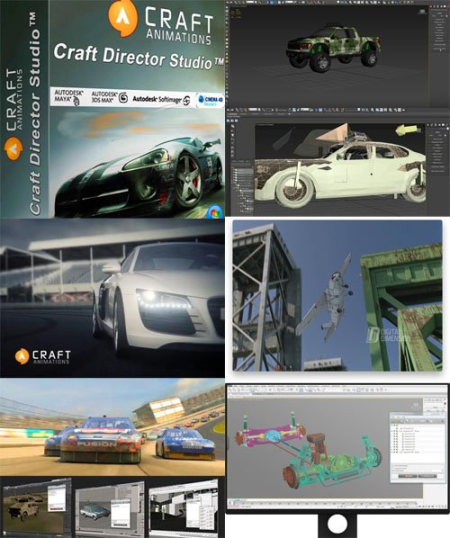Image resolution: width=450 pixels, height=538 pixels.
Task: Click the Windows logo on the product box
Action: click(x=215, y=212)
